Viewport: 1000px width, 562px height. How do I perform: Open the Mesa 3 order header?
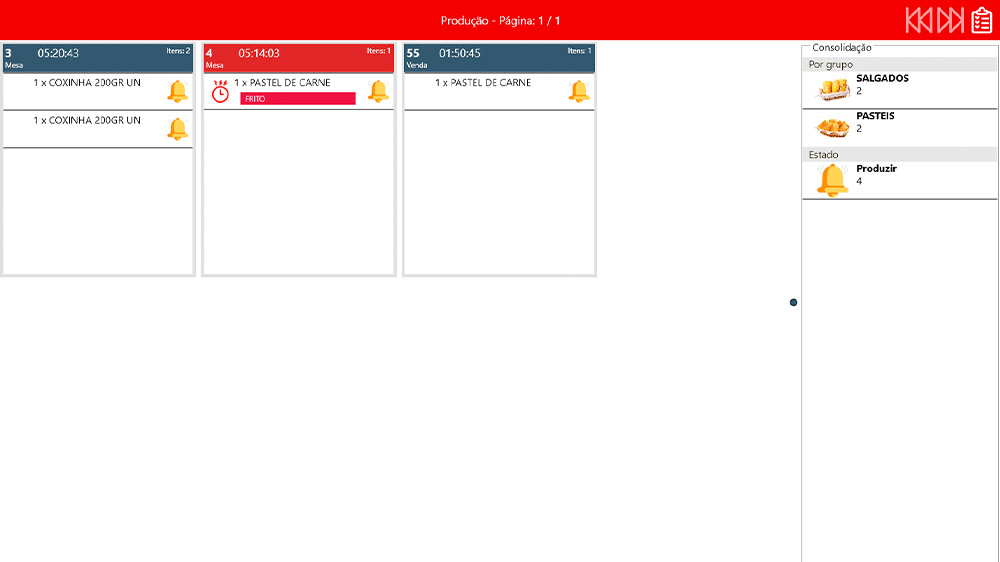(98, 57)
